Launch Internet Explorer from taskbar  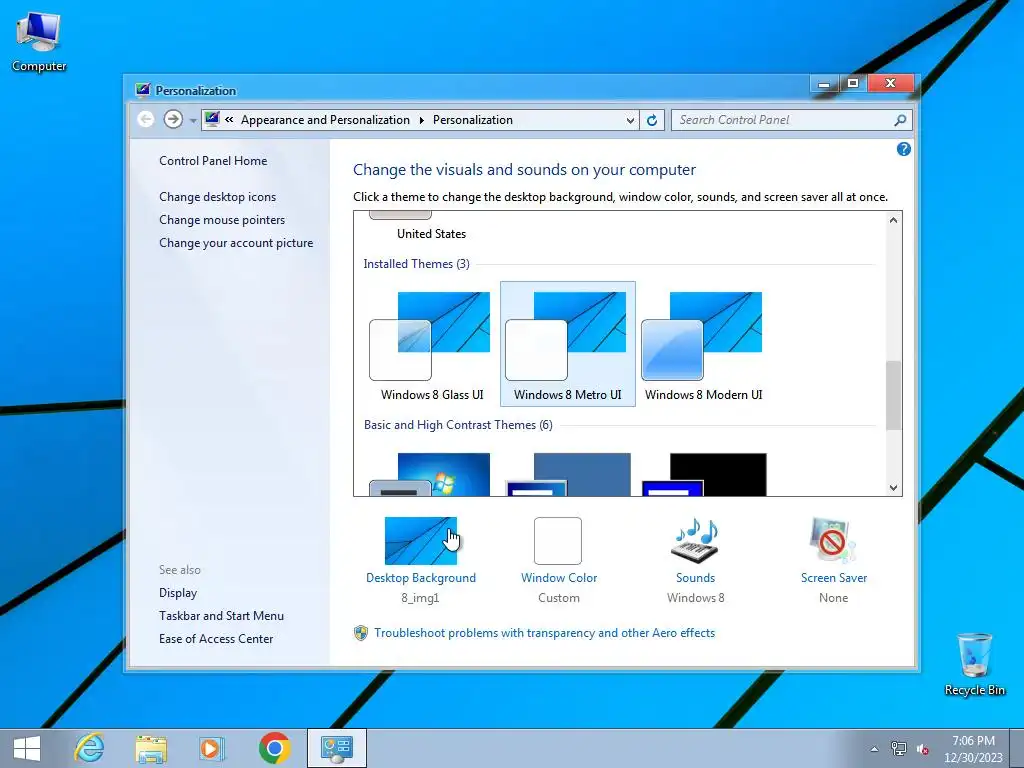(x=89, y=748)
